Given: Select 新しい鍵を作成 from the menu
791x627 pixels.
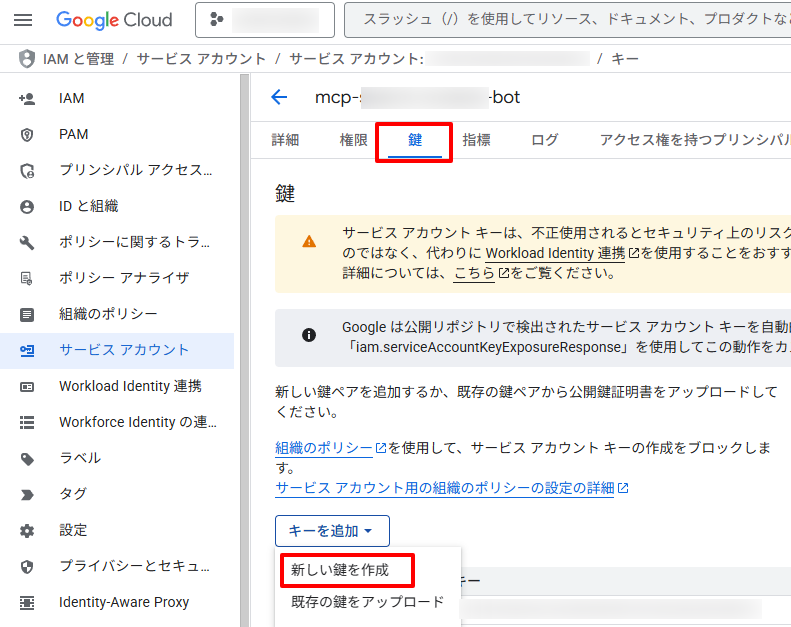Looking at the screenshot, I should (339, 570).
